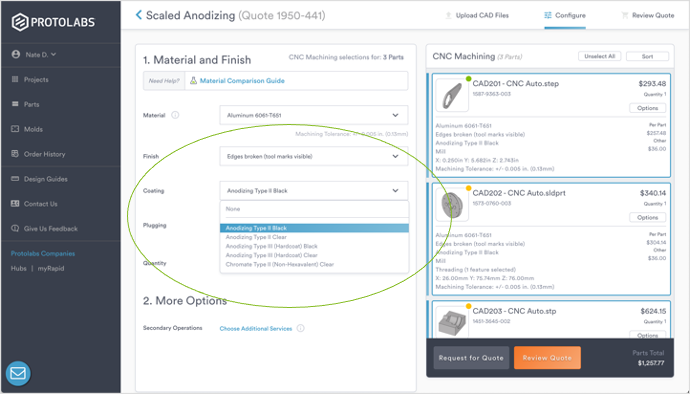The width and height of the screenshot is (690, 394).
Task: Click the Projects grid icon
Action: (15, 79)
